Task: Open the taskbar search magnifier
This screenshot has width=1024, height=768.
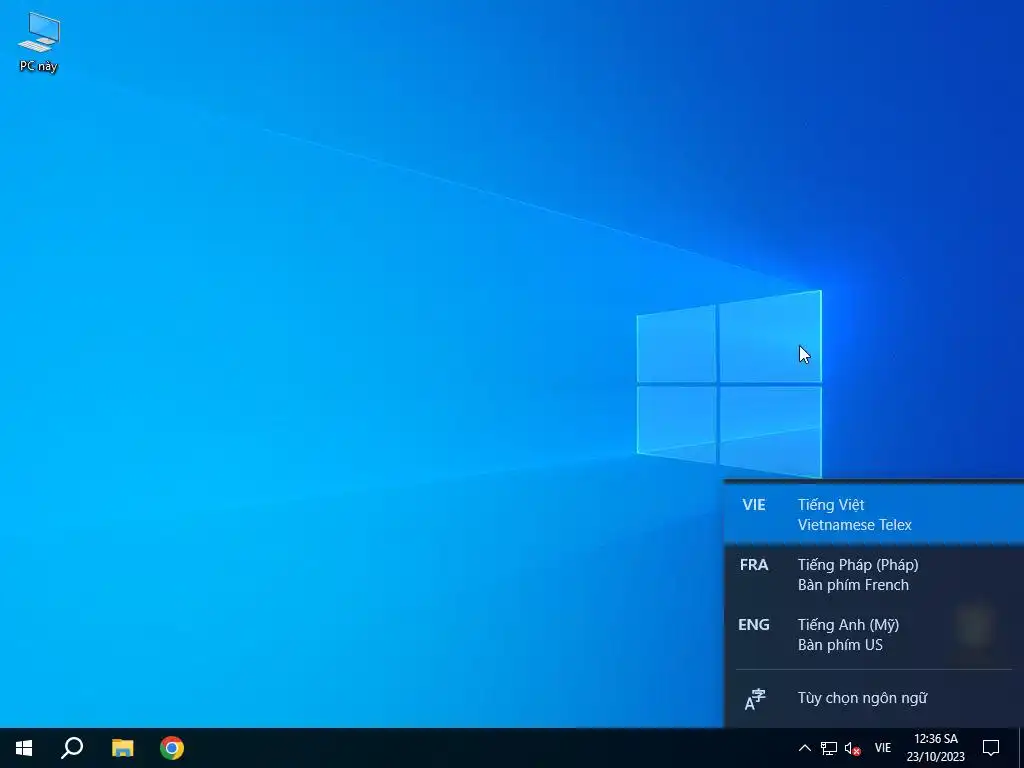Action: [72, 748]
